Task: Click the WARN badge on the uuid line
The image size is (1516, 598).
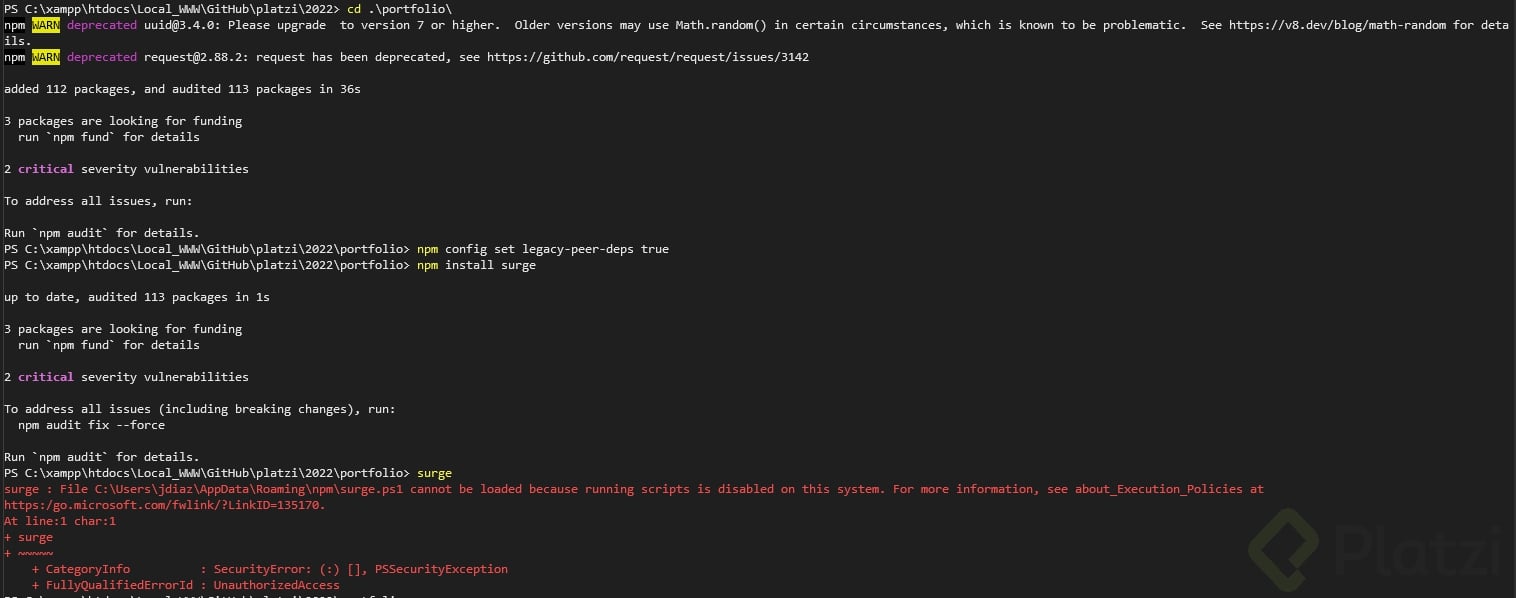Action: pyautogui.click(x=46, y=25)
